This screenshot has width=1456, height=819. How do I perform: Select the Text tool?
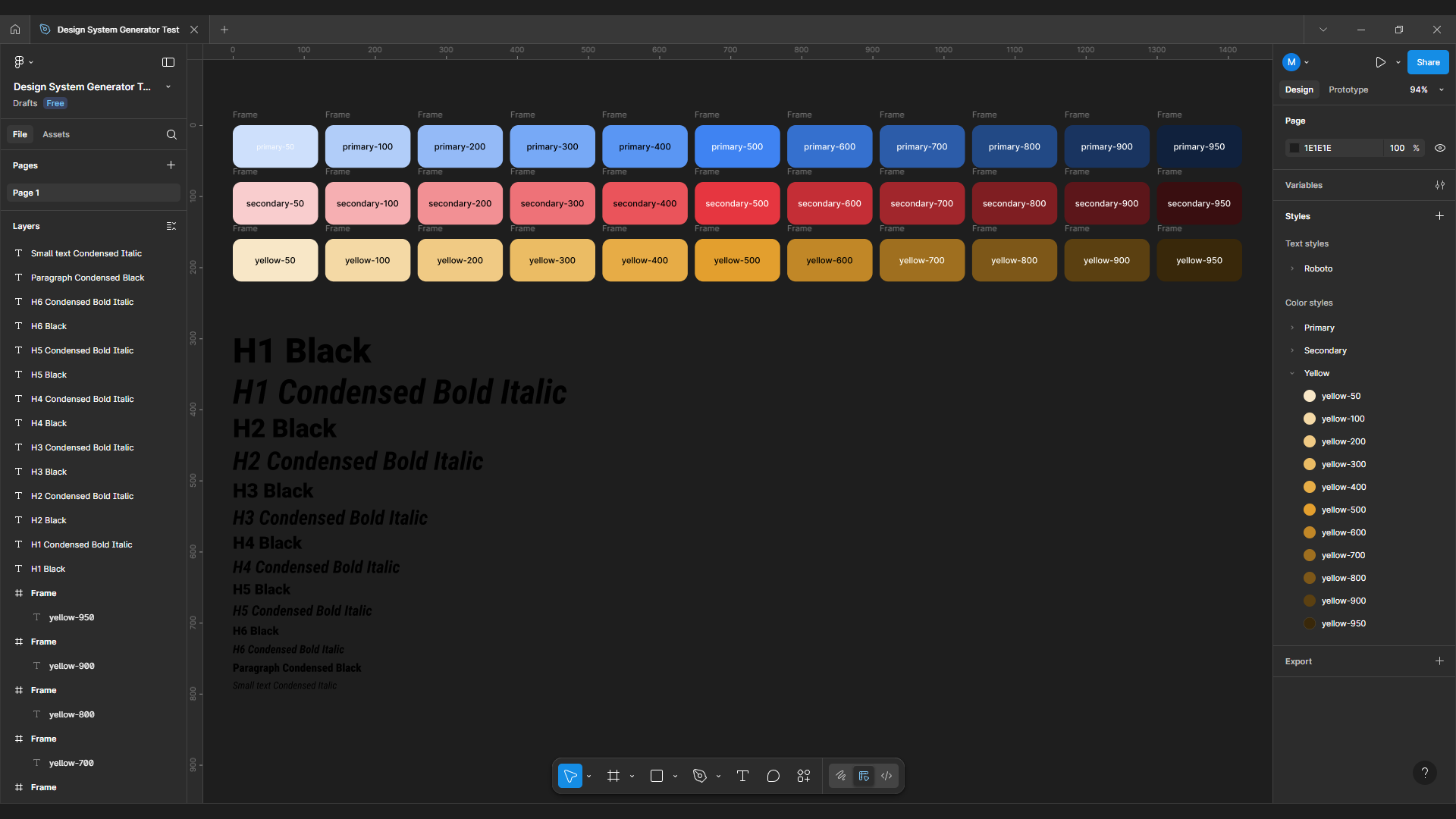point(742,776)
